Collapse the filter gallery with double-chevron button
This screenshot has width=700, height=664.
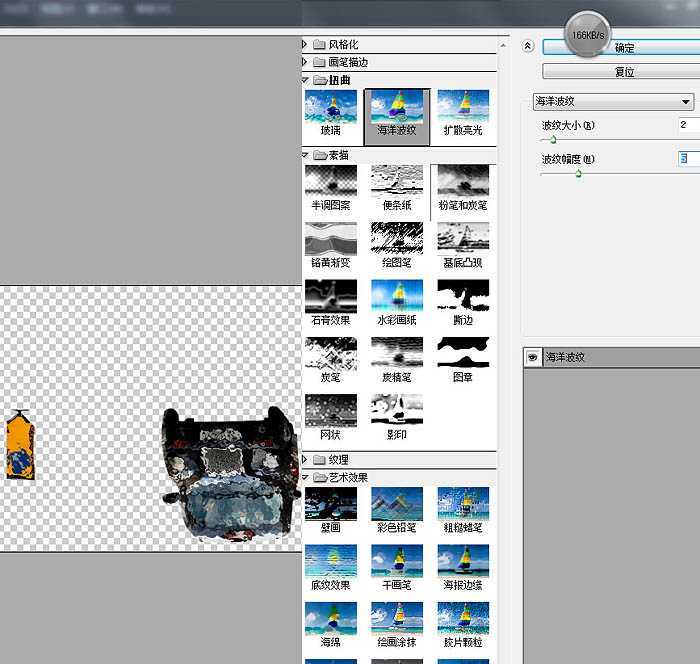pos(528,46)
